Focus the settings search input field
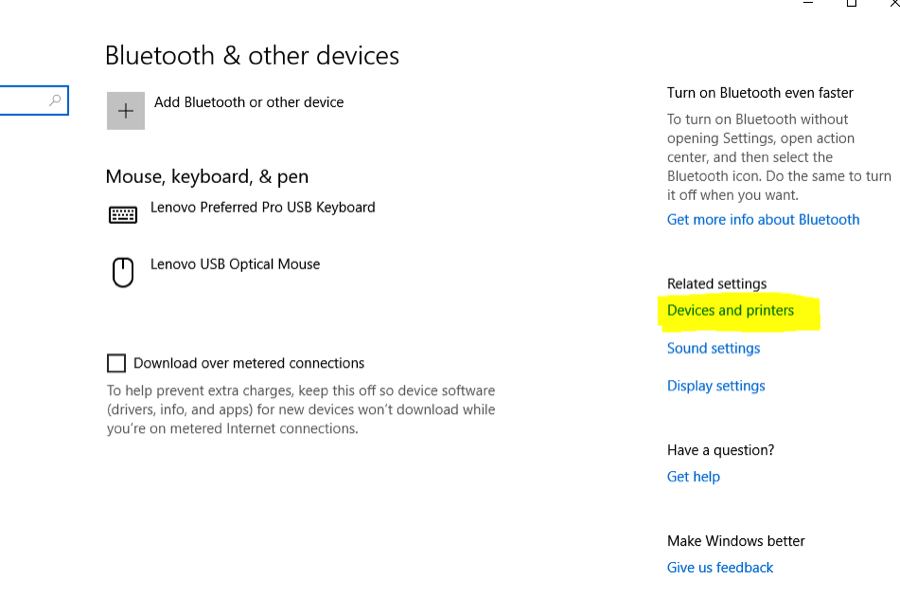This screenshot has height=600, width=900. 22,101
